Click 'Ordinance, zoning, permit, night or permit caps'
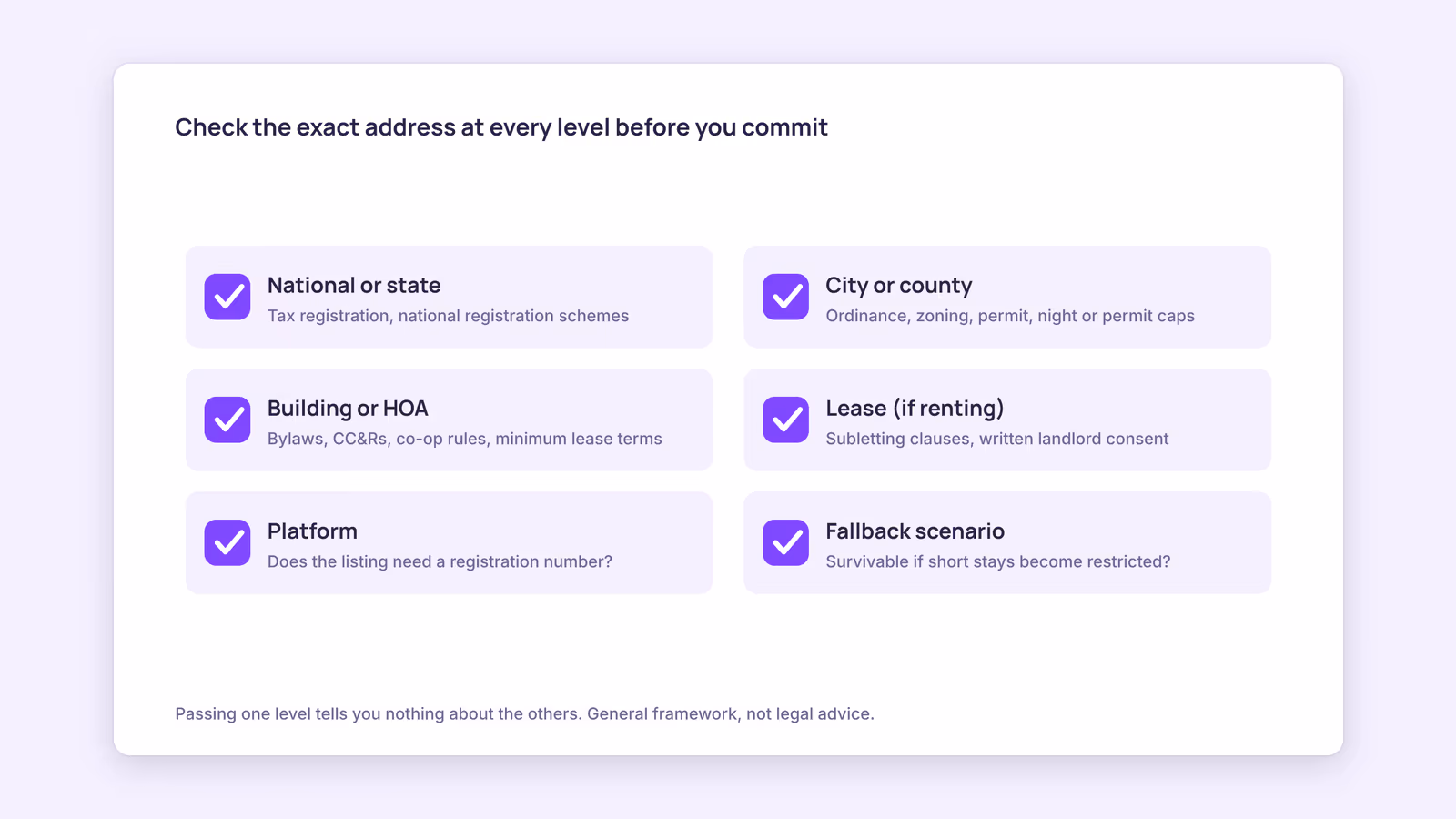Viewport: 1456px width, 819px height. pyautogui.click(x=1010, y=316)
